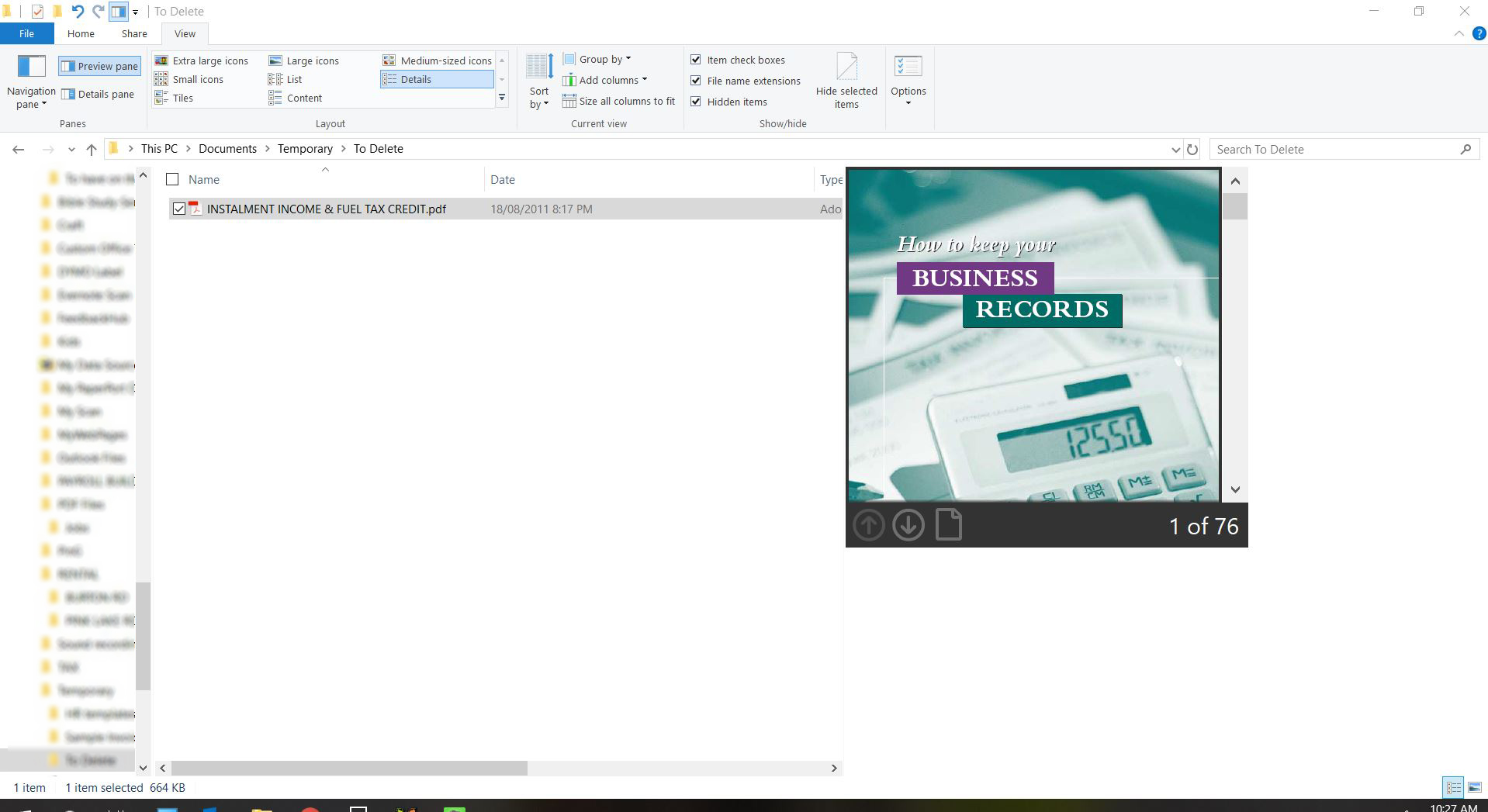Switch to the Share ribbon tab

(x=133, y=33)
